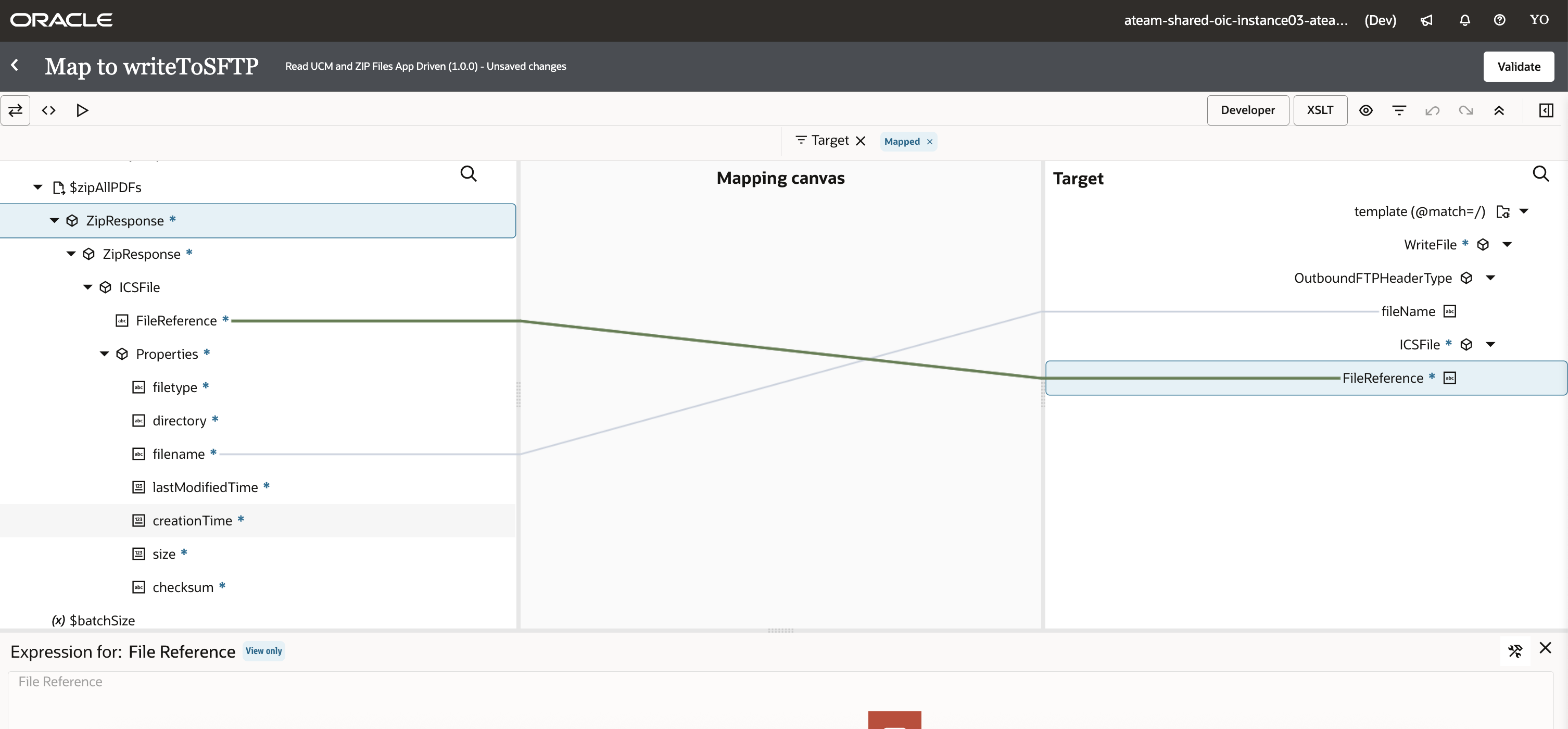The image size is (1568, 729).
Task: Collapse the source Properties node
Action: pyautogui.click(x=104, y=354)
